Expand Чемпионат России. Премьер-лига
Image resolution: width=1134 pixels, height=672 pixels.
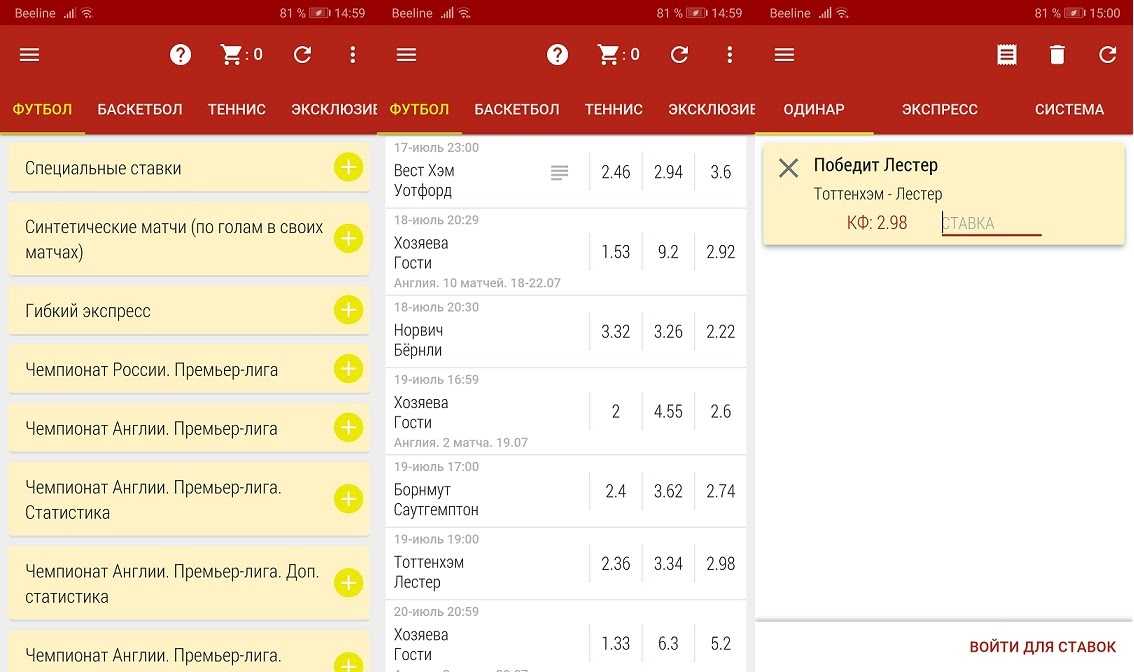(x=348, y=368)
